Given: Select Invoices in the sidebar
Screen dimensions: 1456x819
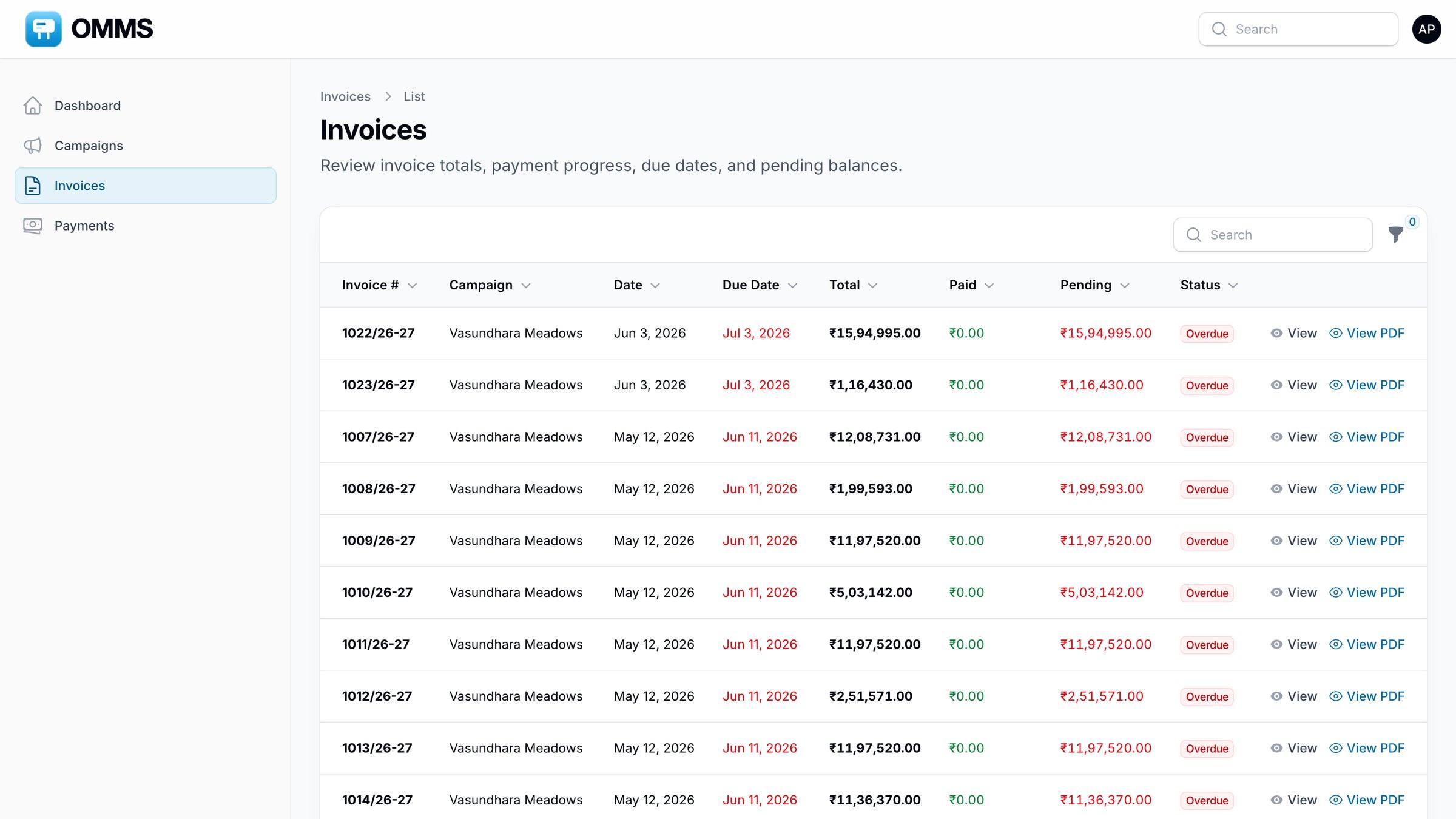Looking at the screenshot, I should [x=146, y=186].
